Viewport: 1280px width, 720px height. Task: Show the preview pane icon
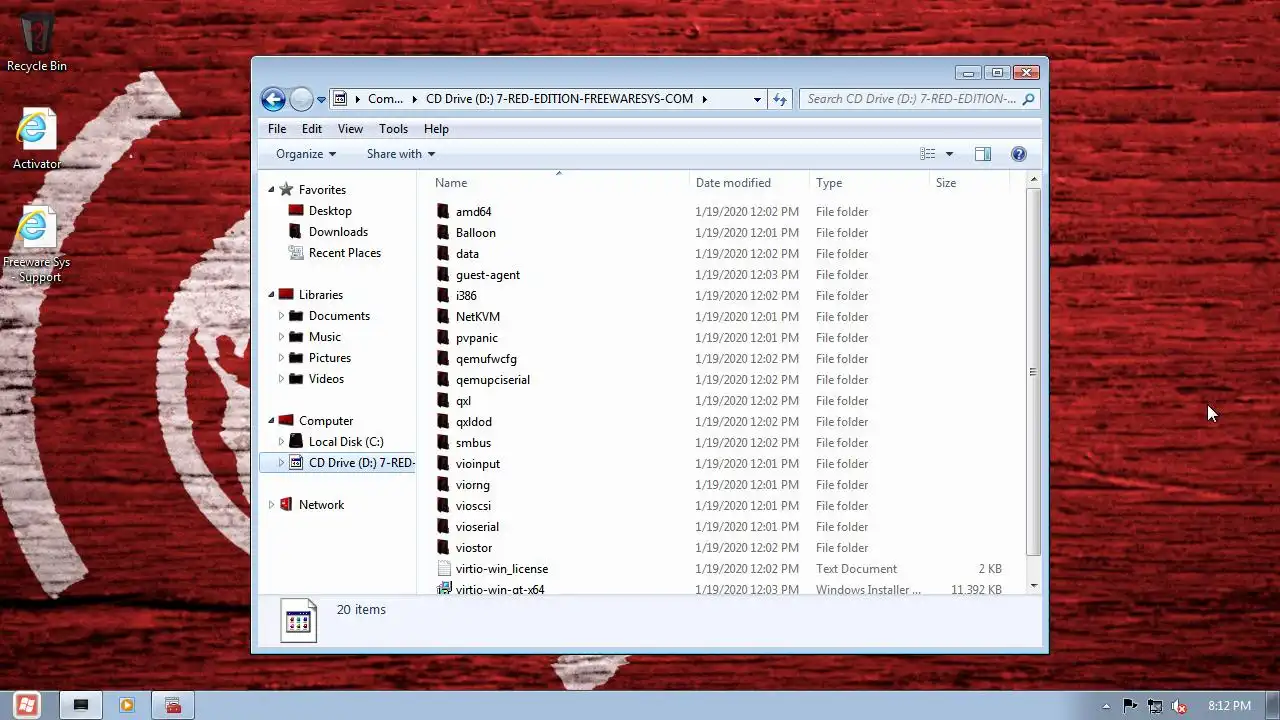pyautogui.click(x=983, y=154)
